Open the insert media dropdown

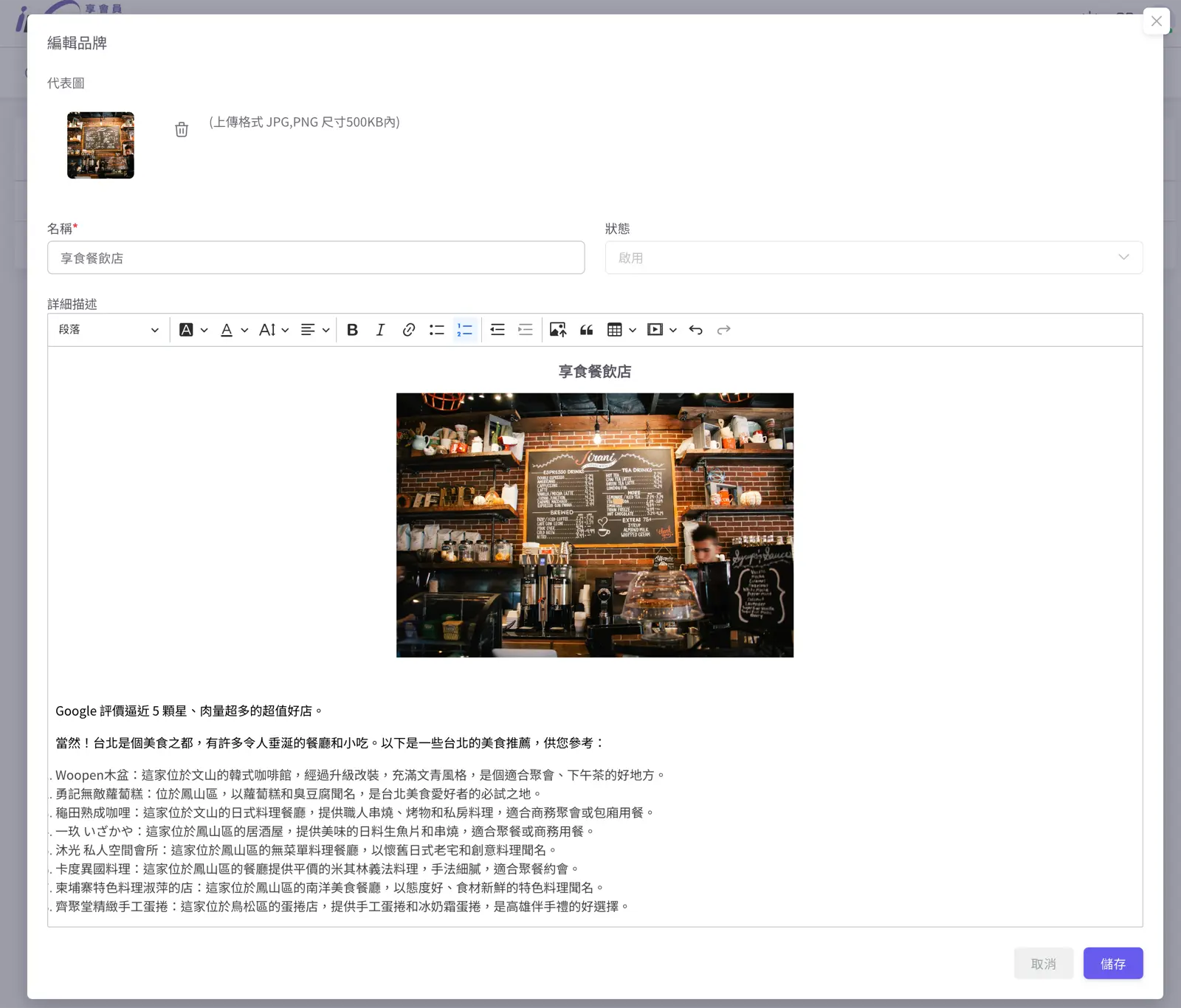pyautogui.click(x=661, y=330)
